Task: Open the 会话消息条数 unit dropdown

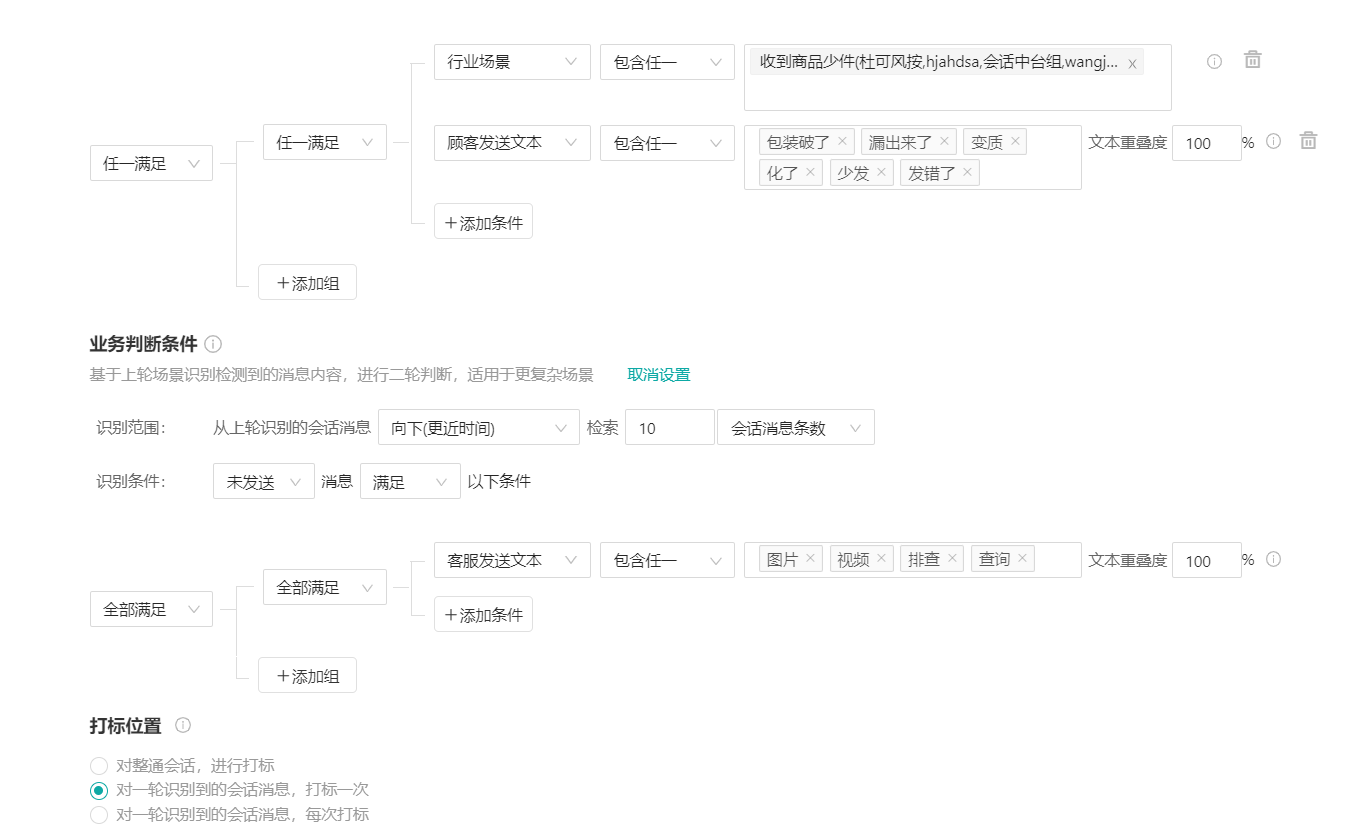Action: pos(796,428)
